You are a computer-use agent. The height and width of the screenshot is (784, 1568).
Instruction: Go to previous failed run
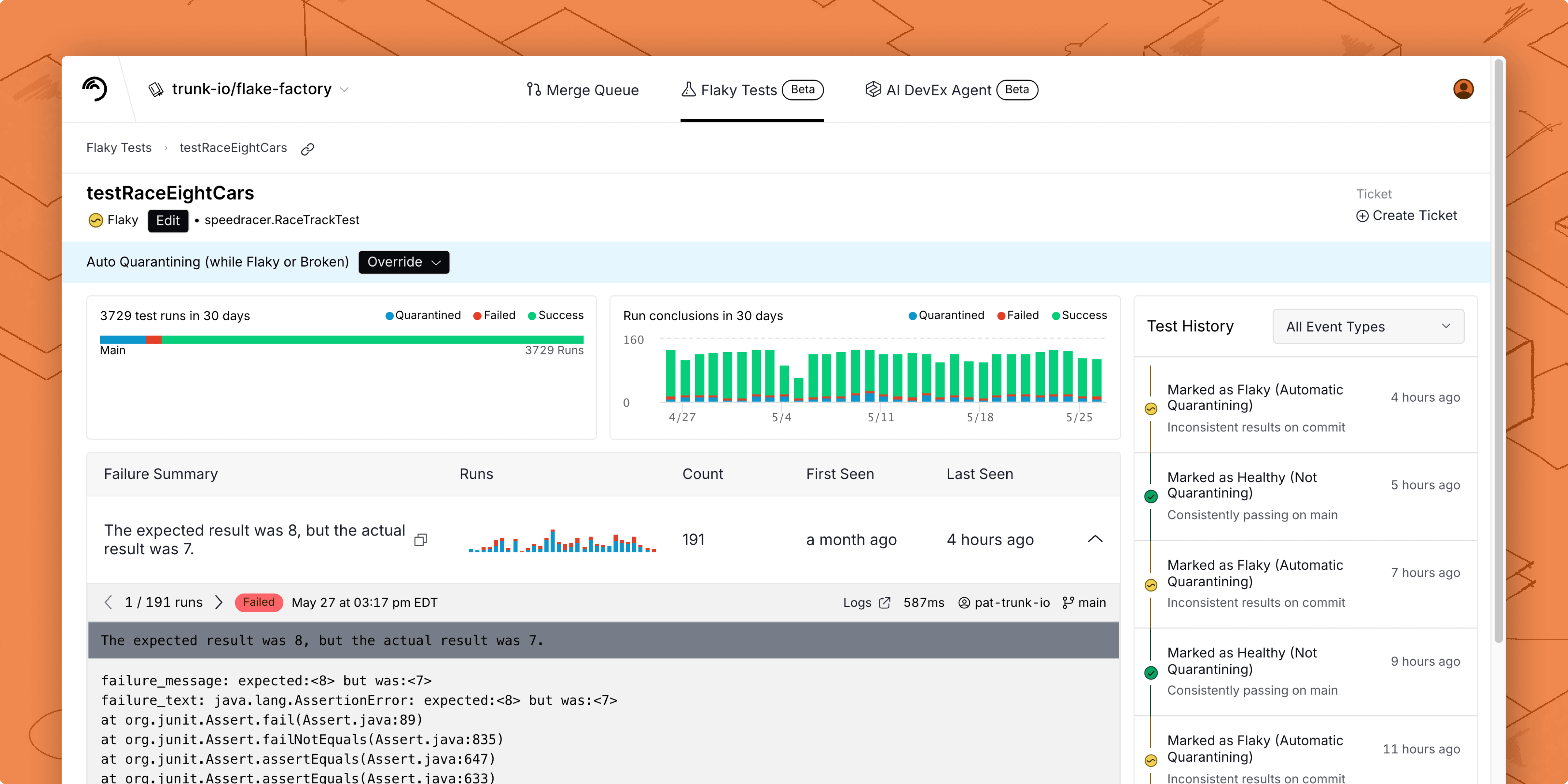pos(108,603)
